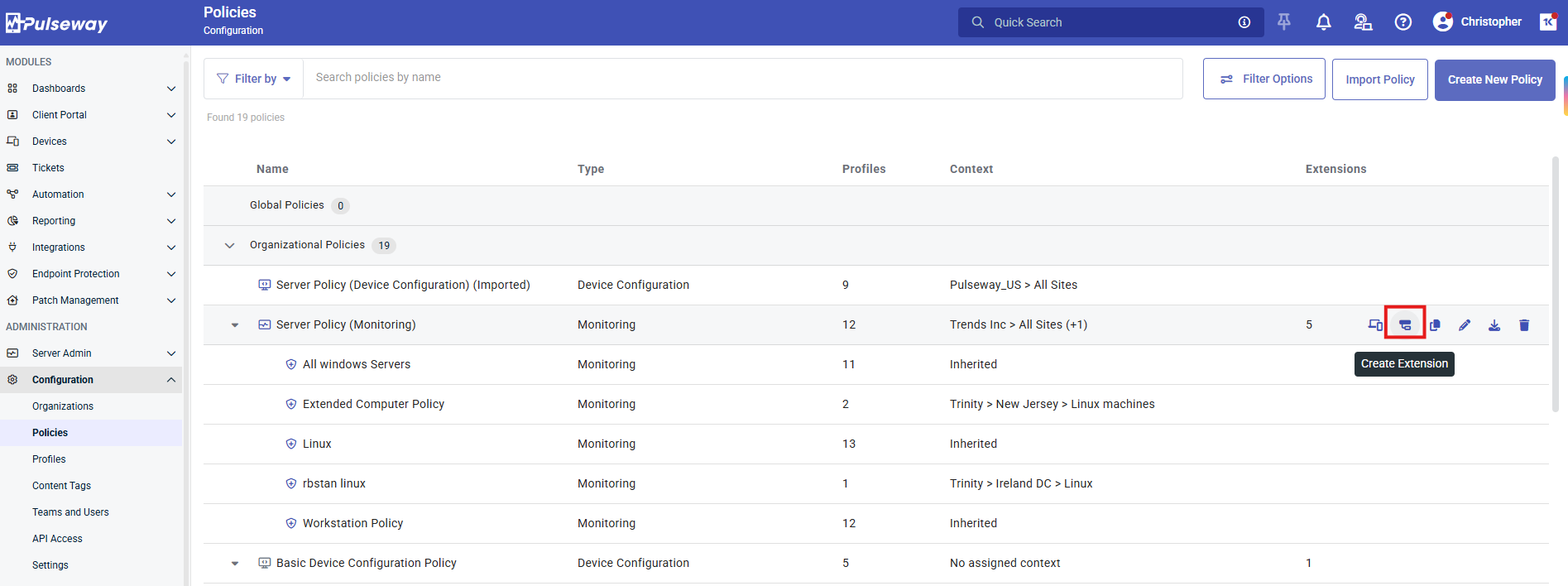Open Profiles in the sidebar
Viewport: 1568px width, 586px height.
tap(49, 459)
